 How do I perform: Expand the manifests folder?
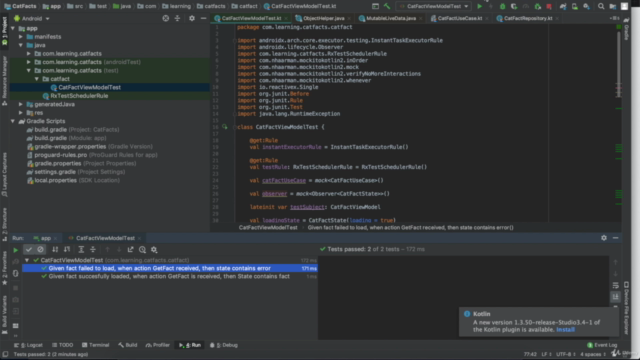pyautogui.click(x=21, y=37)
